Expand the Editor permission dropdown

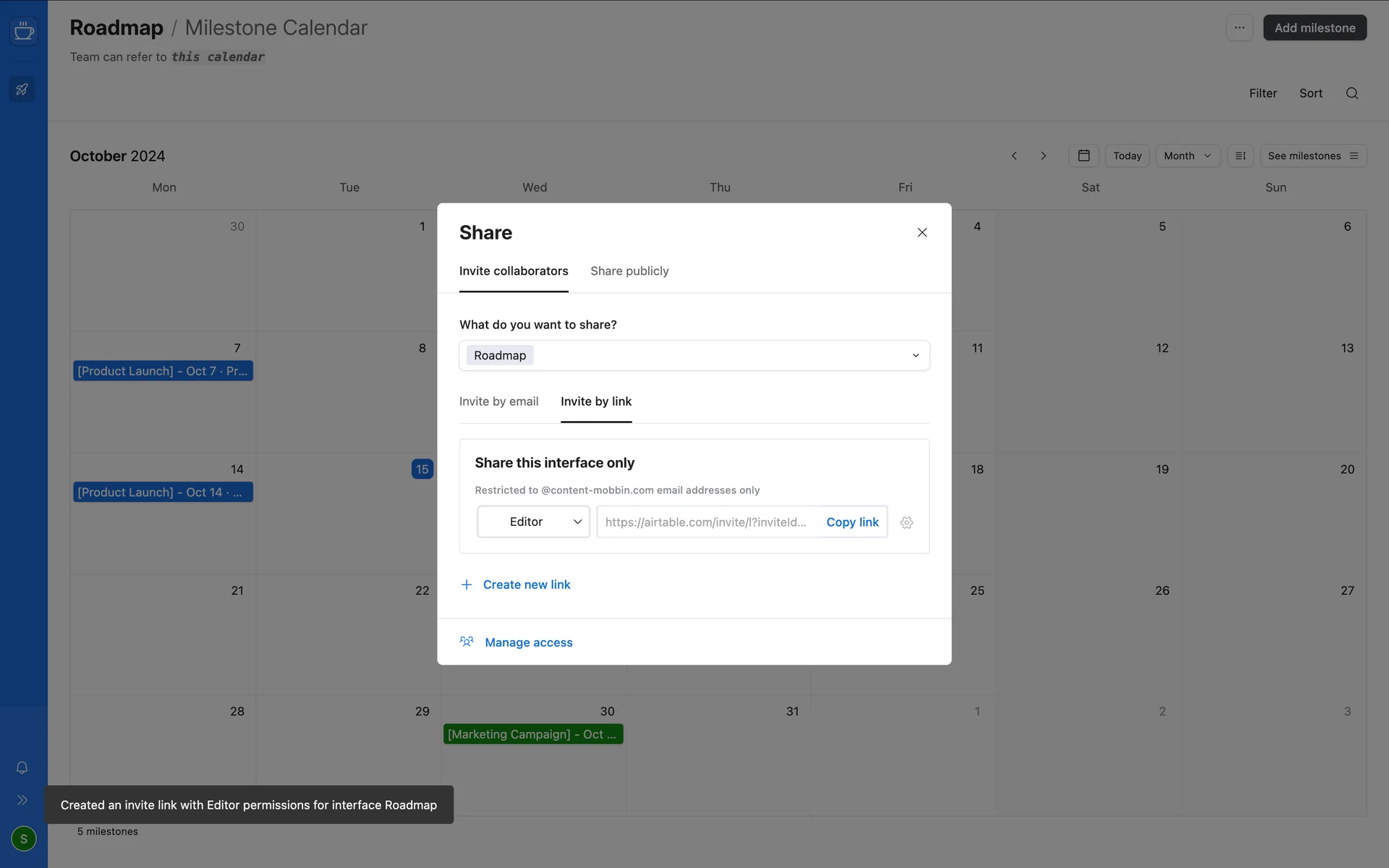[534, 522]
